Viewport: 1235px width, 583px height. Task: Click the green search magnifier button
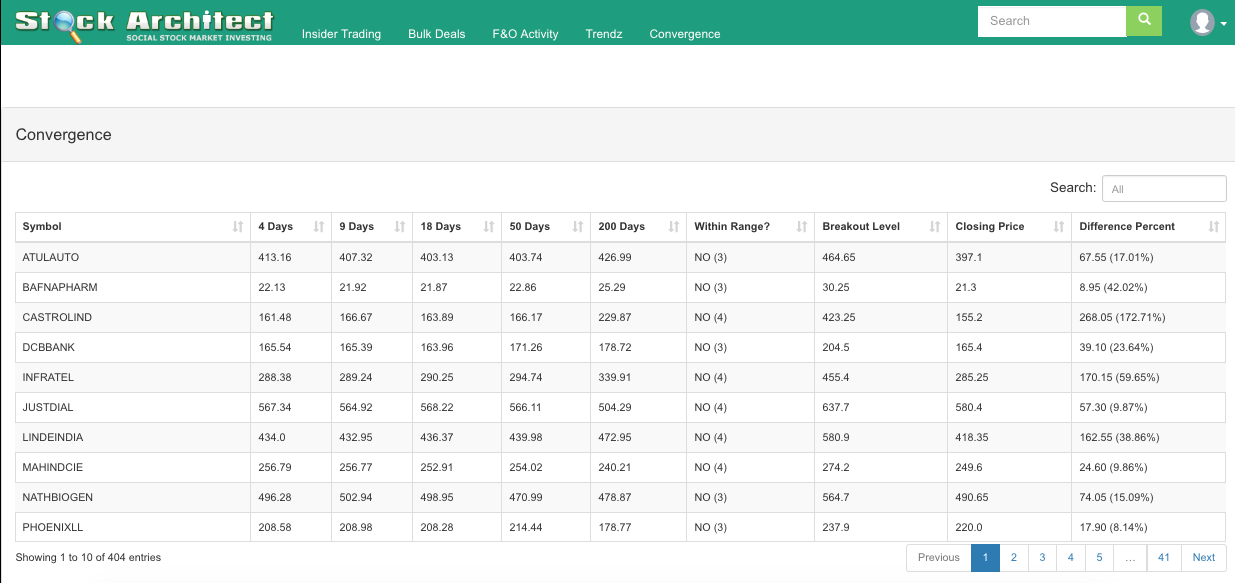point(1144,21)
